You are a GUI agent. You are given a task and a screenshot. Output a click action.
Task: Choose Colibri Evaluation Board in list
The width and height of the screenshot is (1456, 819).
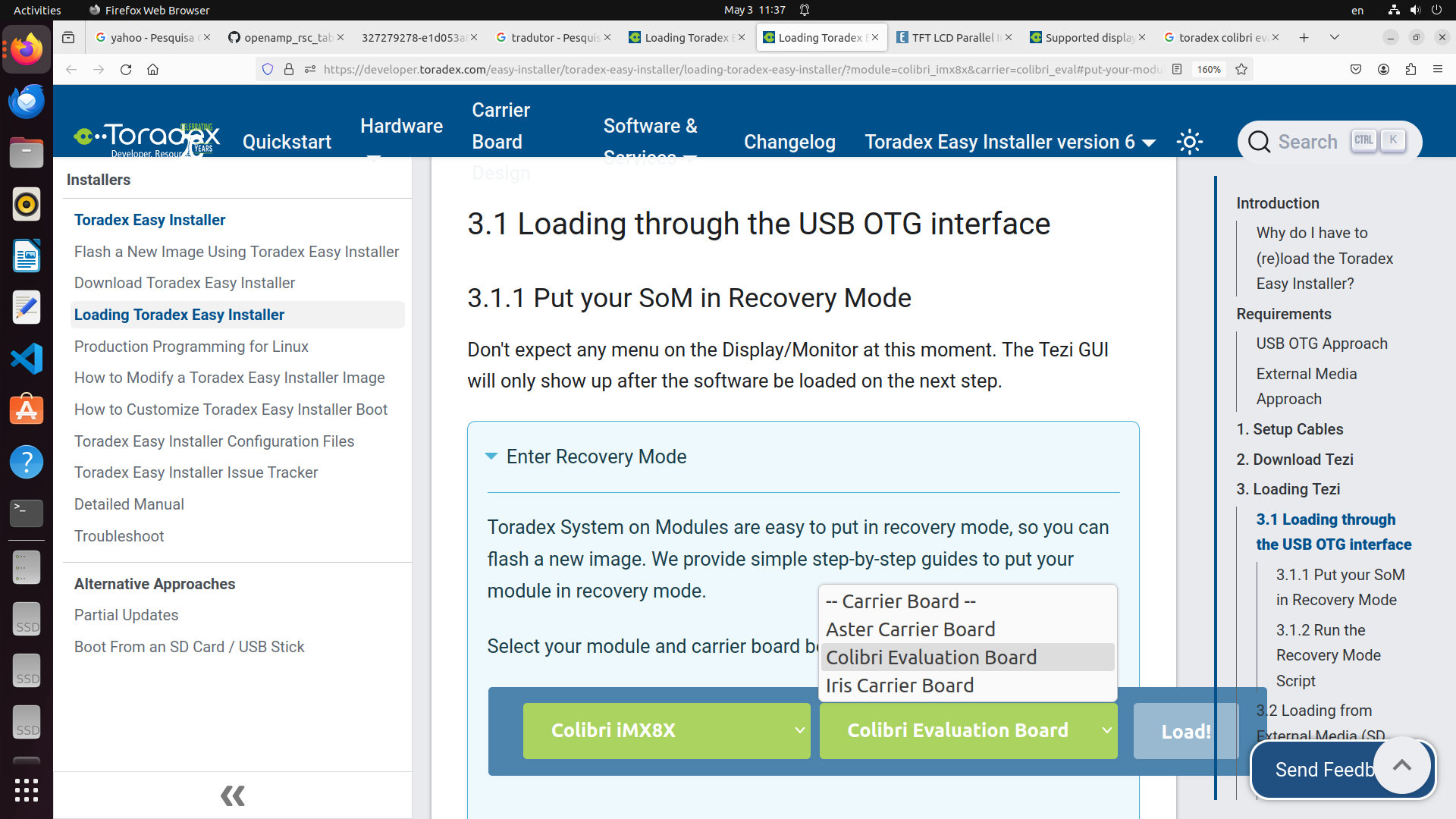coord(968,657)
